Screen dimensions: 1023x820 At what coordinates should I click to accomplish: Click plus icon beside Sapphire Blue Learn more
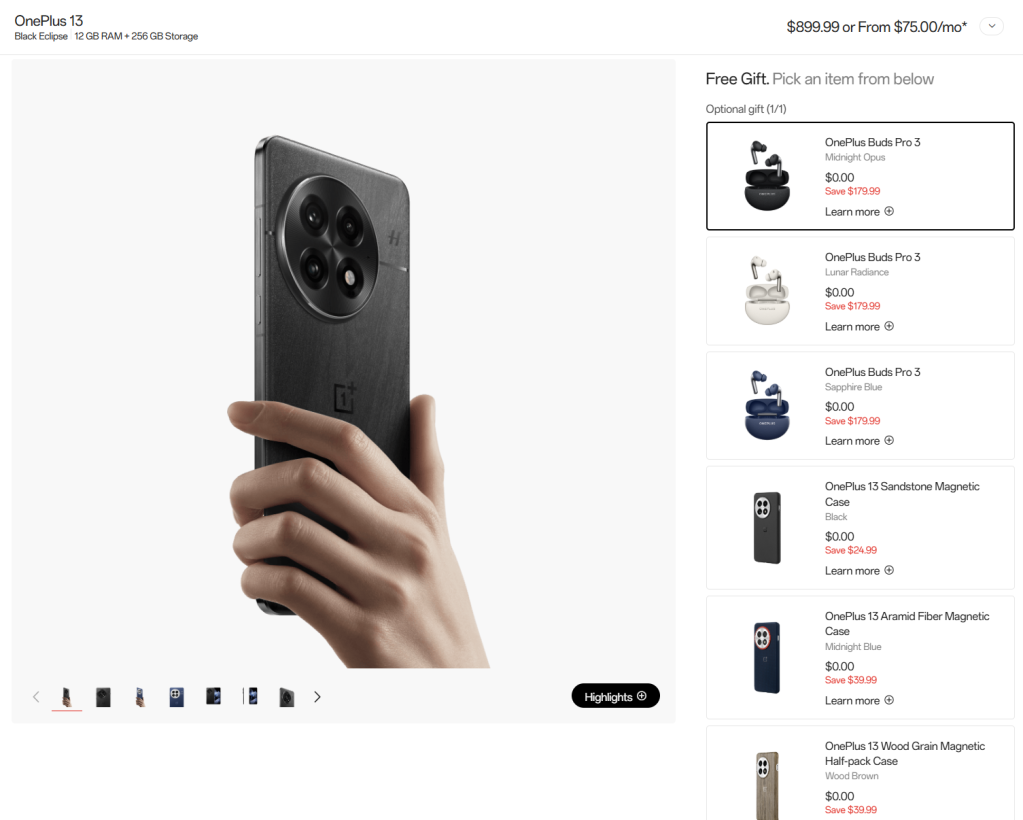(x=889, y=441)
